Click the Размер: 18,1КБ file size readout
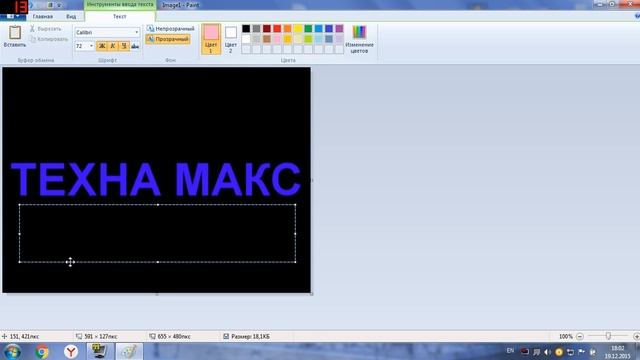This screenshot has width=640, height=360. (x=250, y=336)
